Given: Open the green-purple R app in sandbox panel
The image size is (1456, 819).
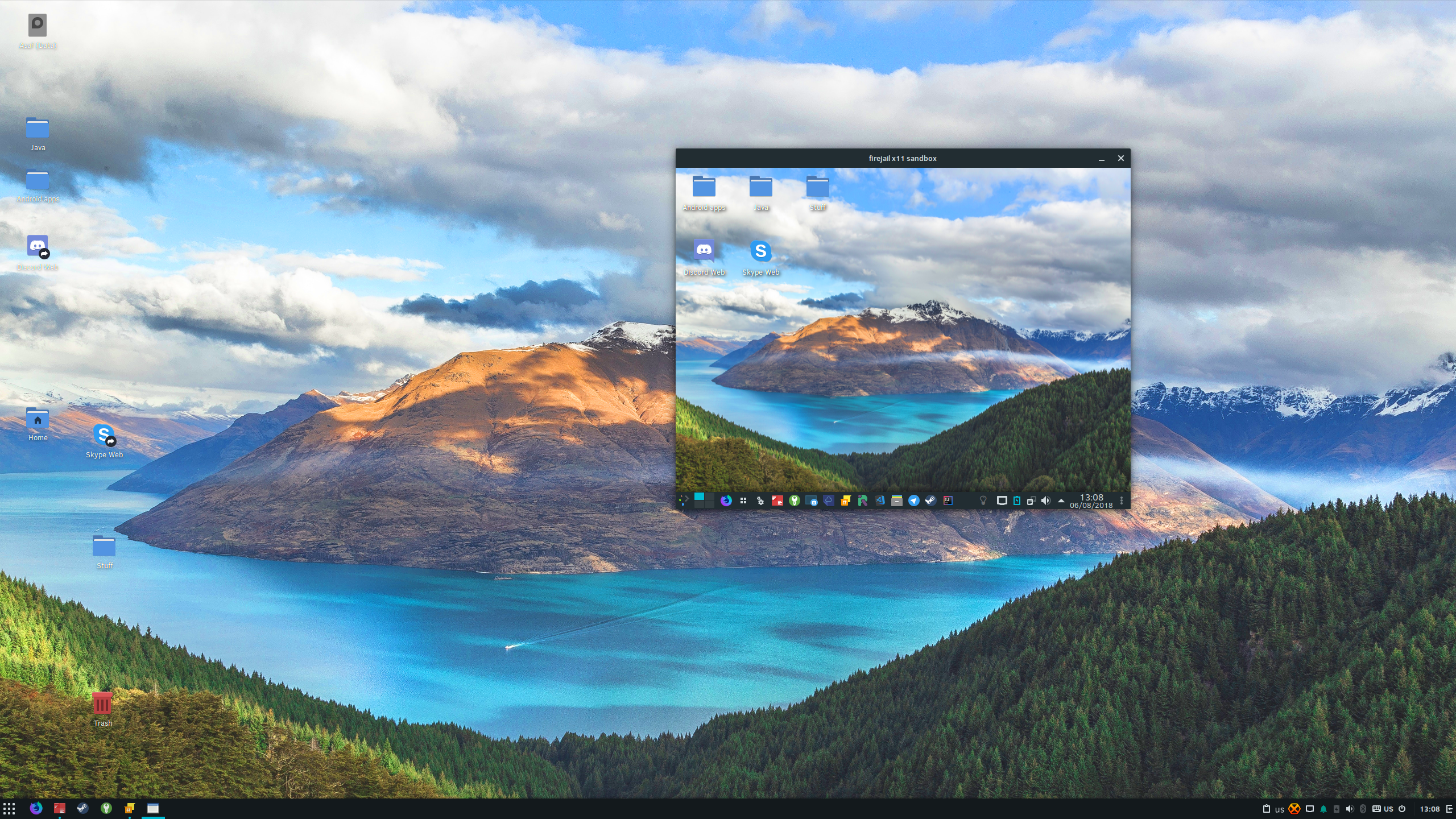Looking at the screenshot, I should click(863, 500).
